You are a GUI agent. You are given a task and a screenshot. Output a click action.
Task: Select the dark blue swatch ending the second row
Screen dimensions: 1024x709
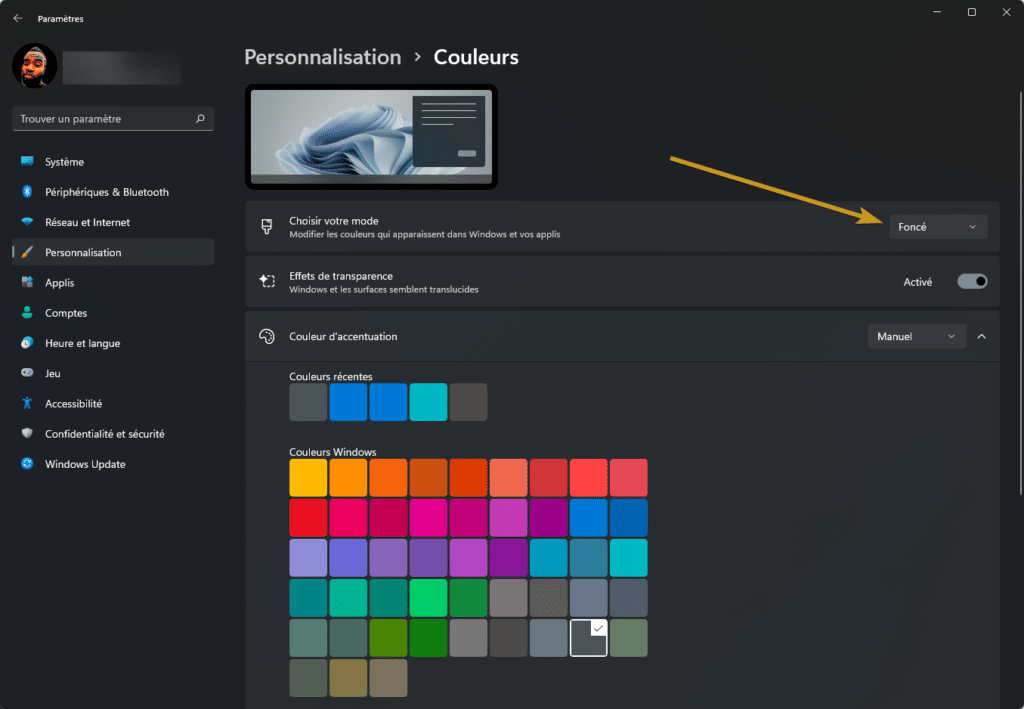pyautogui.click(x=629, y=518)
